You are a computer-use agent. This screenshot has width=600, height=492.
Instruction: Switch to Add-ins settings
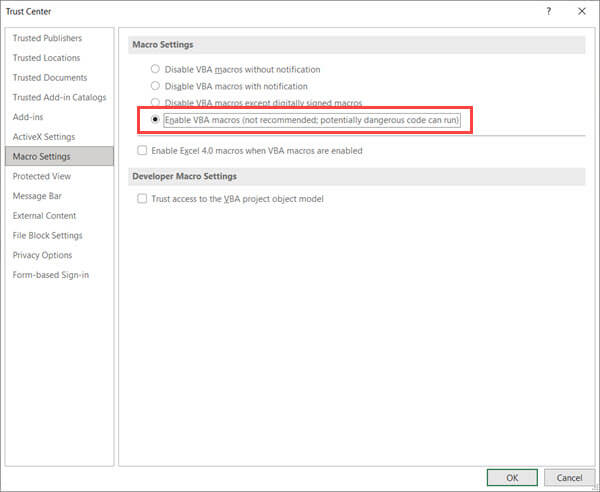point(28,117)
